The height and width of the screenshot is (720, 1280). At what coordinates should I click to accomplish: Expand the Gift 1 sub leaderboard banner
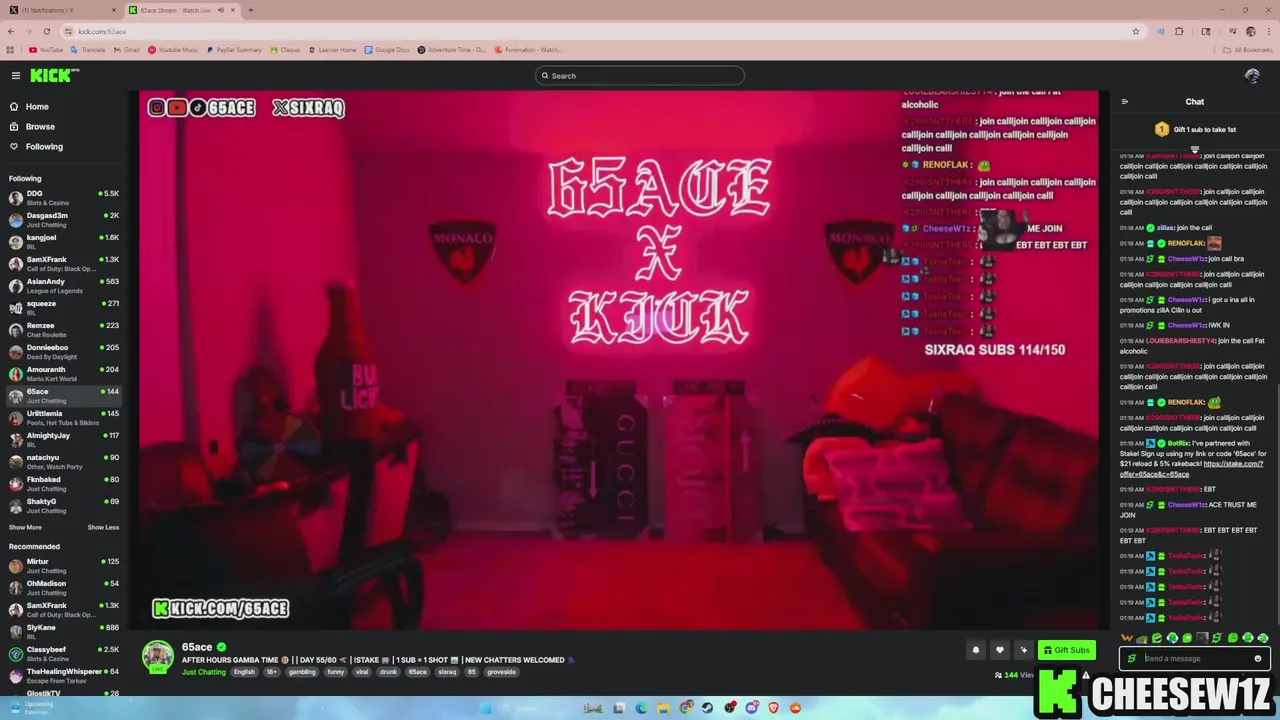[1194, 149]
